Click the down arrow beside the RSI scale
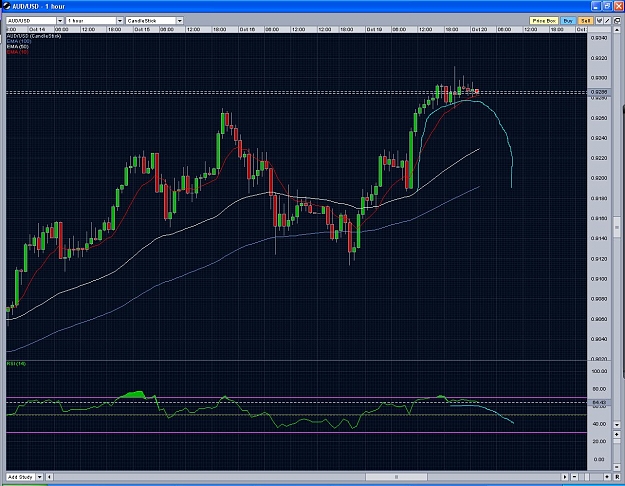 pyautogui.click(x=617, y=425)
